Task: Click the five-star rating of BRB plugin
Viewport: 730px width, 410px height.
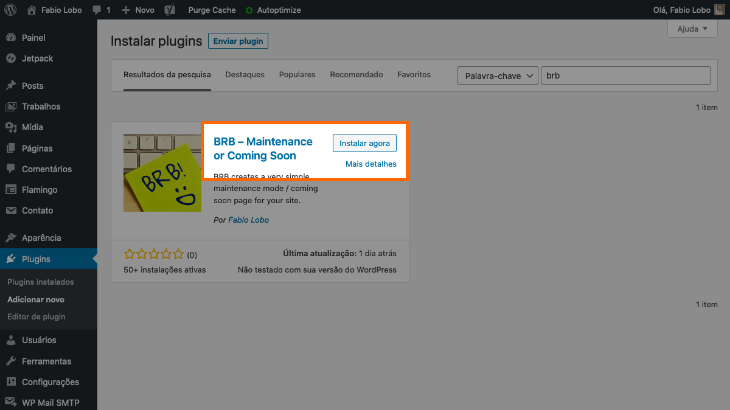Action: pos(154,254)
